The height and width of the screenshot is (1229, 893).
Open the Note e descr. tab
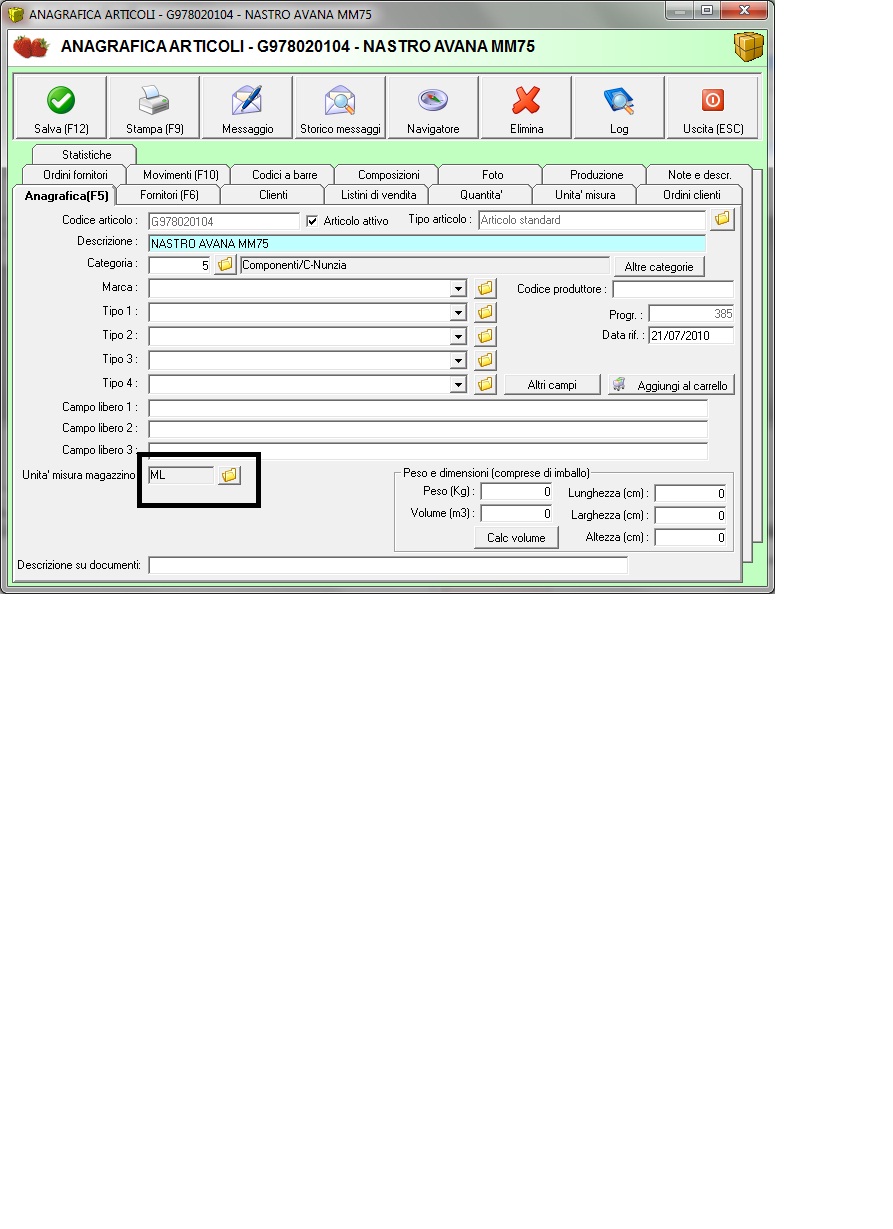tap(699, 175)
